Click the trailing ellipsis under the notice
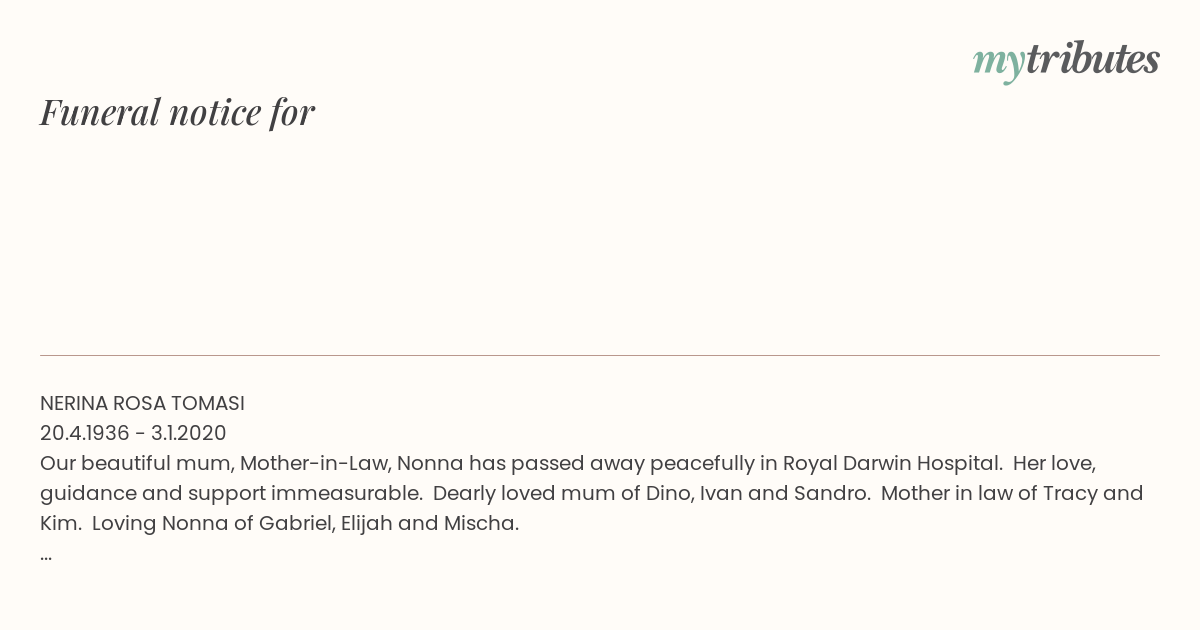Screen dimensions: 1200x630 point(46,556)
